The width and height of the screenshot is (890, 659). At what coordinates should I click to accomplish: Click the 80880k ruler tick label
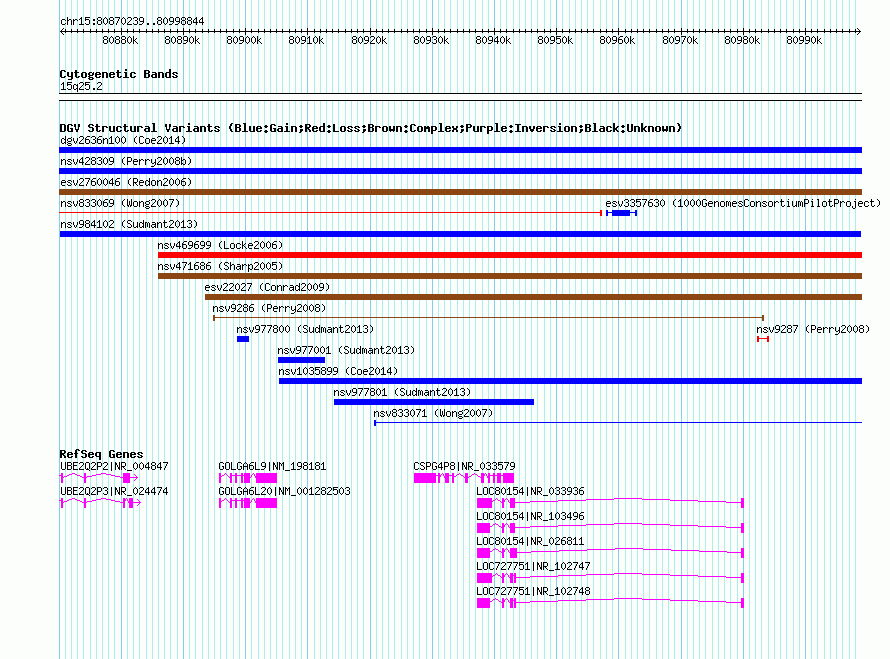click(x=120, y=40)
